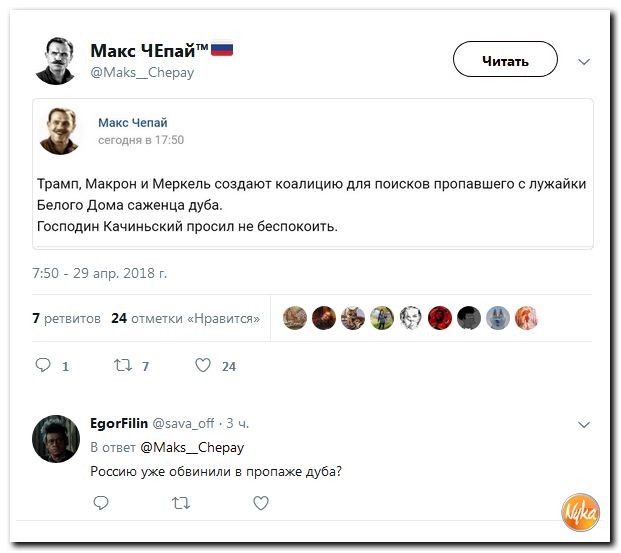The image size is (621, 553).
Task: Open the options chevron on EgorFilin's reply
Action: tap(585, 425)
